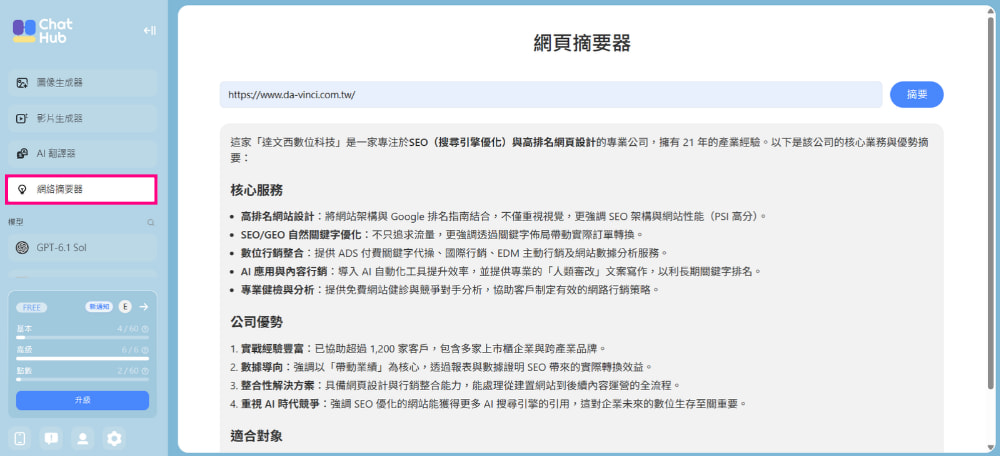Click the help icon beside 高级 quota

(x=145, y=350)
